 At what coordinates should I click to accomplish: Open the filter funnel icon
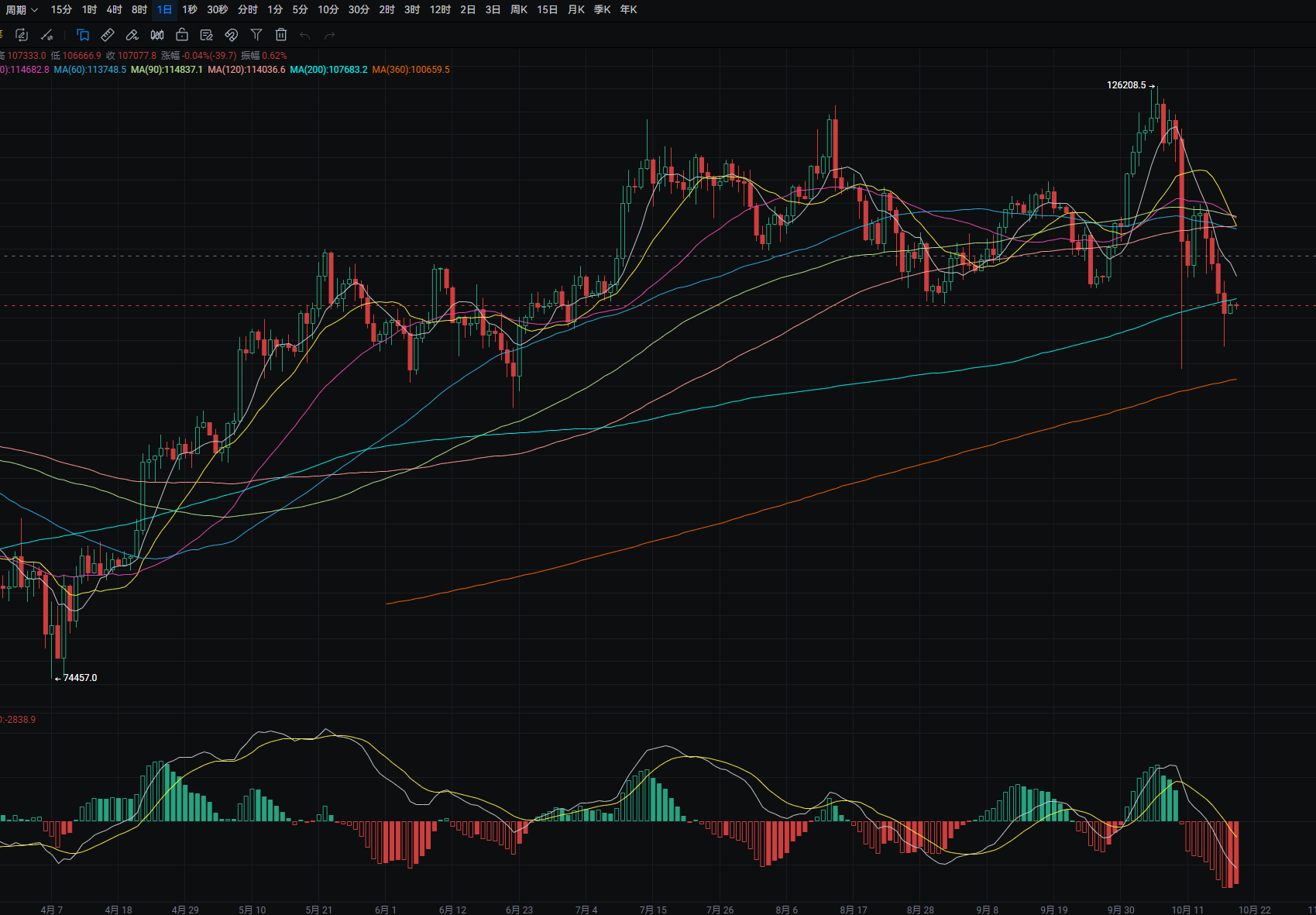click(256, 35)
